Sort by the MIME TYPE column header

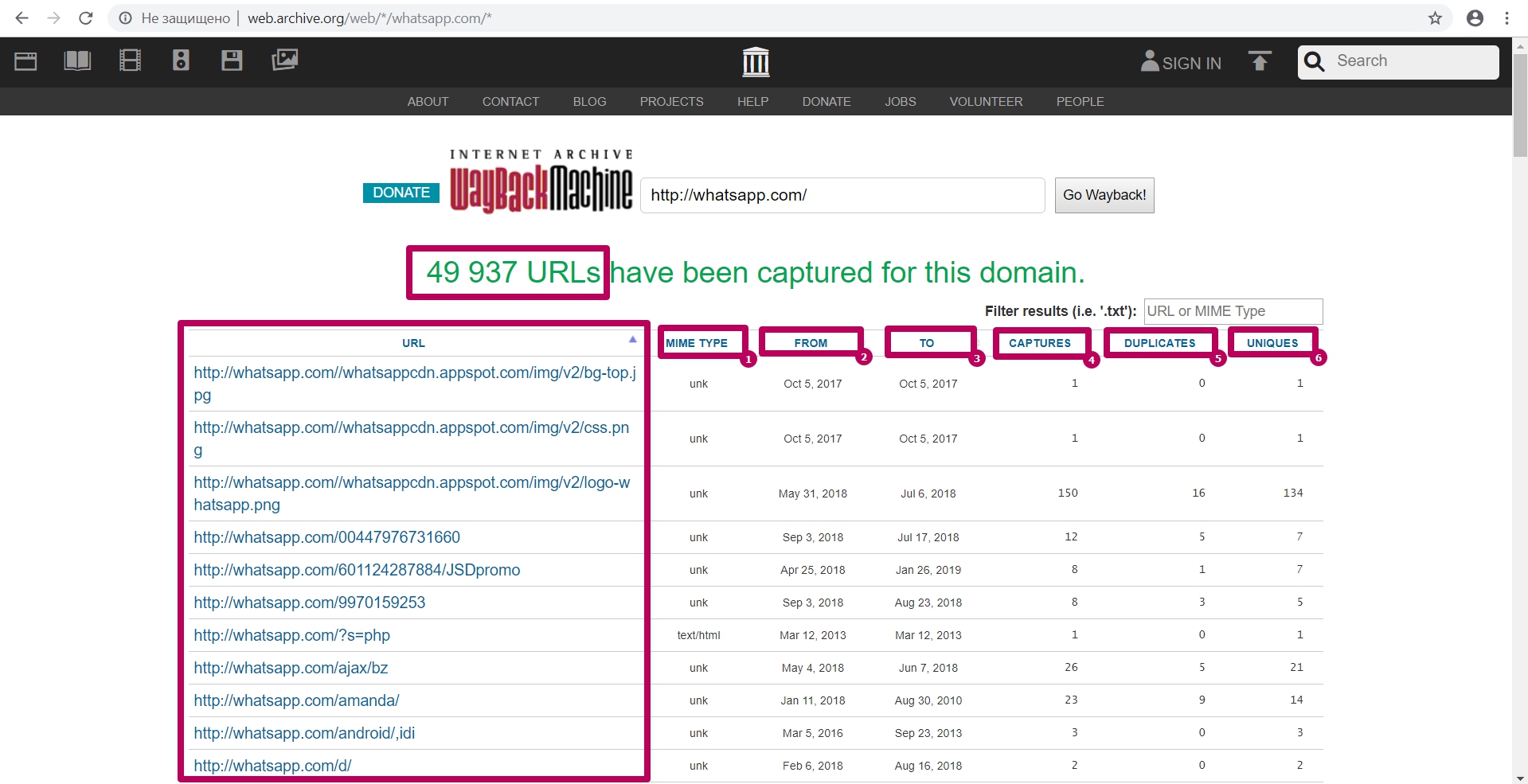pyautogui.click(x=697, y=343)
